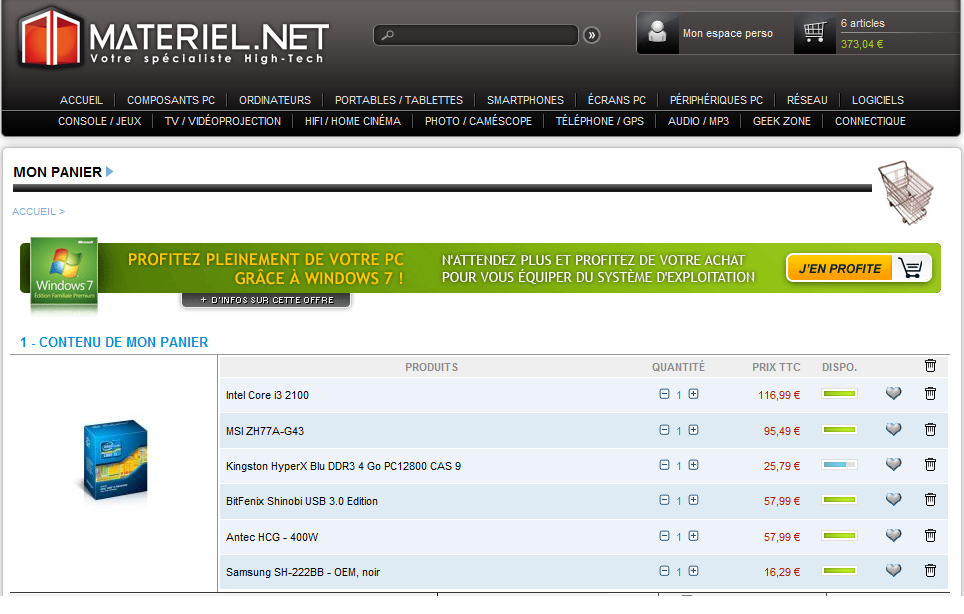Add Kingston HyperX Blu to wishlist heart
Viewport: 964px width, 614px height.
(x=894, y=465)
